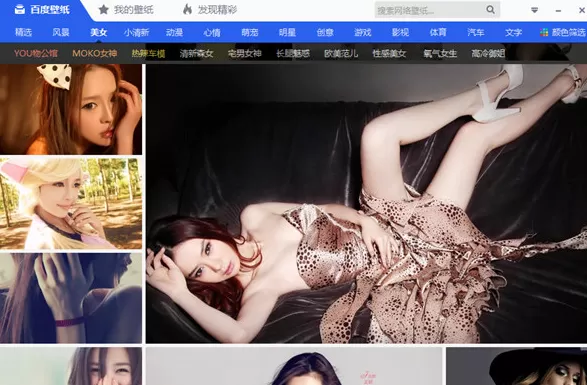Select 美女 category tab
The height and width of the screenshot is (385, 587).
pos(98,33)
